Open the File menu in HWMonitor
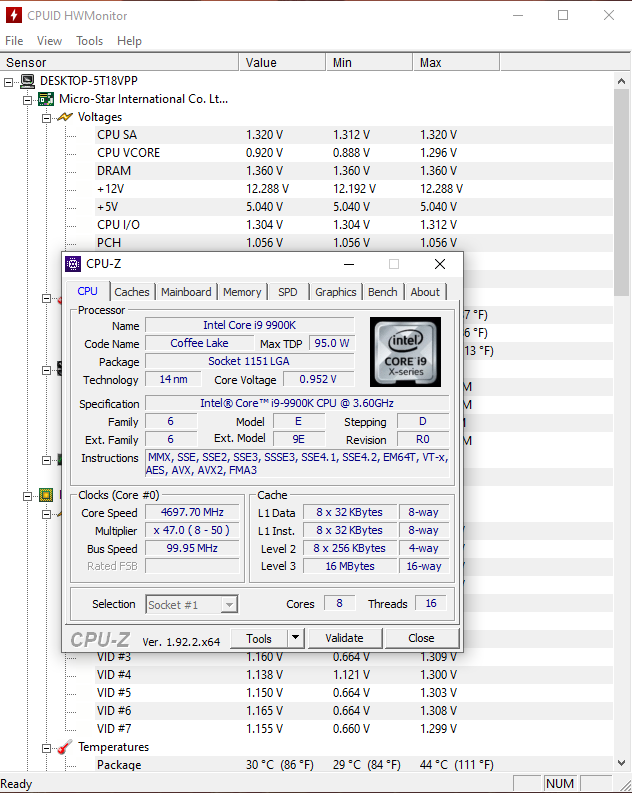This screenshot has height=793, width=632. (x=14, y=41)
